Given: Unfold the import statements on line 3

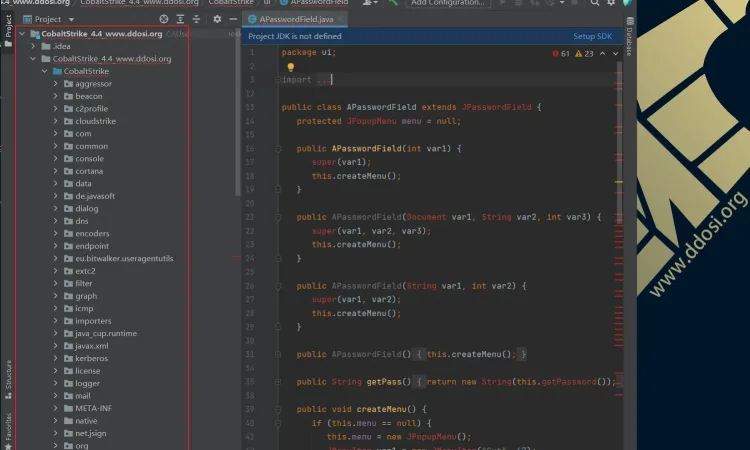Looking at the screenshot, I should (277, 80).
